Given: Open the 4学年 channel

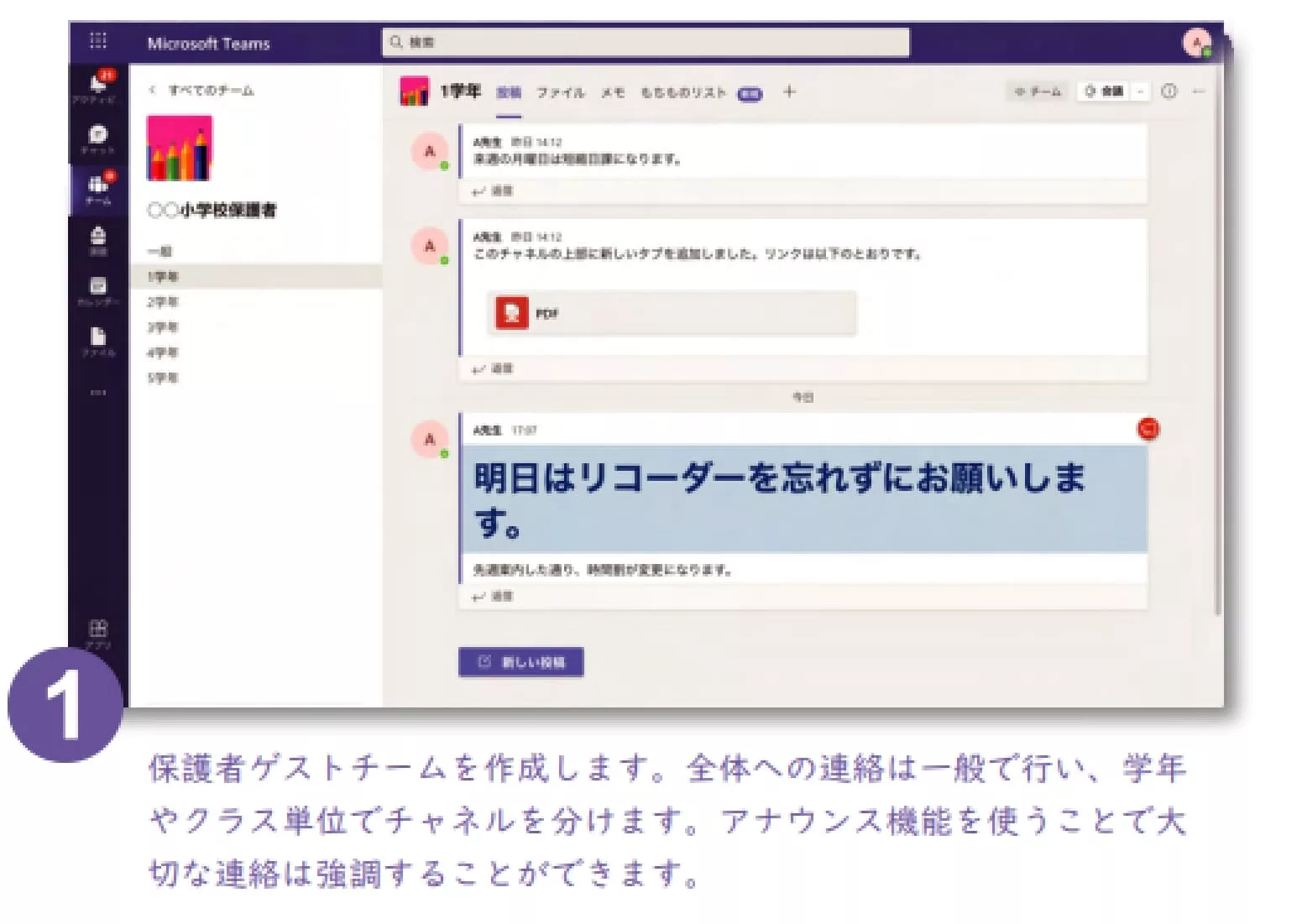Looking at the screenshot, I should [x=163, y=352].
